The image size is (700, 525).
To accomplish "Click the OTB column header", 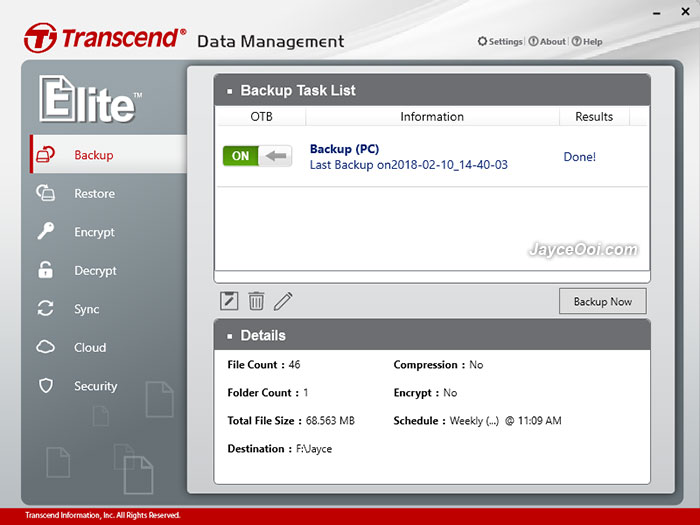I will [261, 117].
